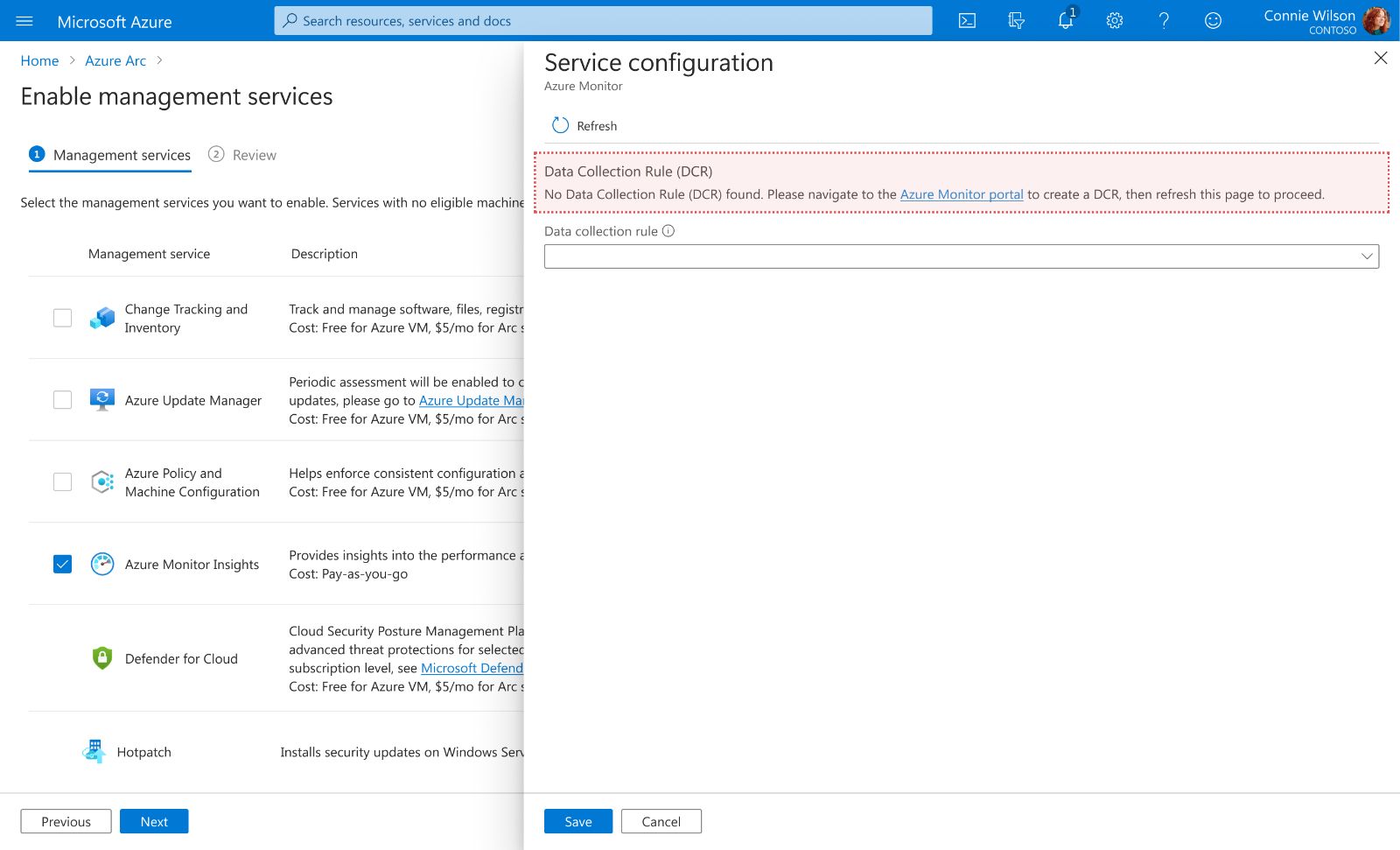Viewport: 1400px width, 850px height.
Task: Switch to the Review step tab
Action: tap(242, 155)
